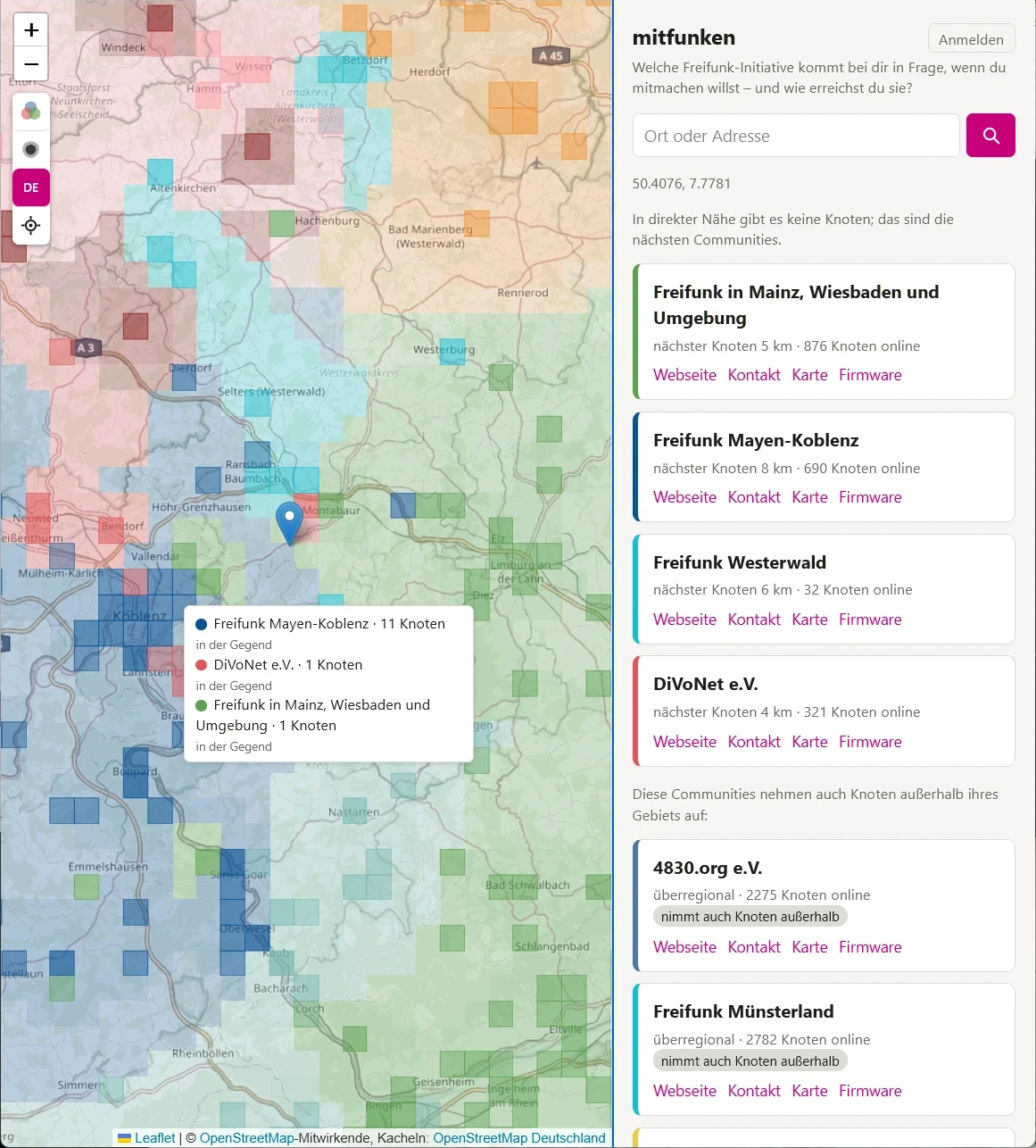Click the Münsterland nimmt auch Knoten außerhalb badge
Screen dimensions: 1036x1148
pos(750,1061)
